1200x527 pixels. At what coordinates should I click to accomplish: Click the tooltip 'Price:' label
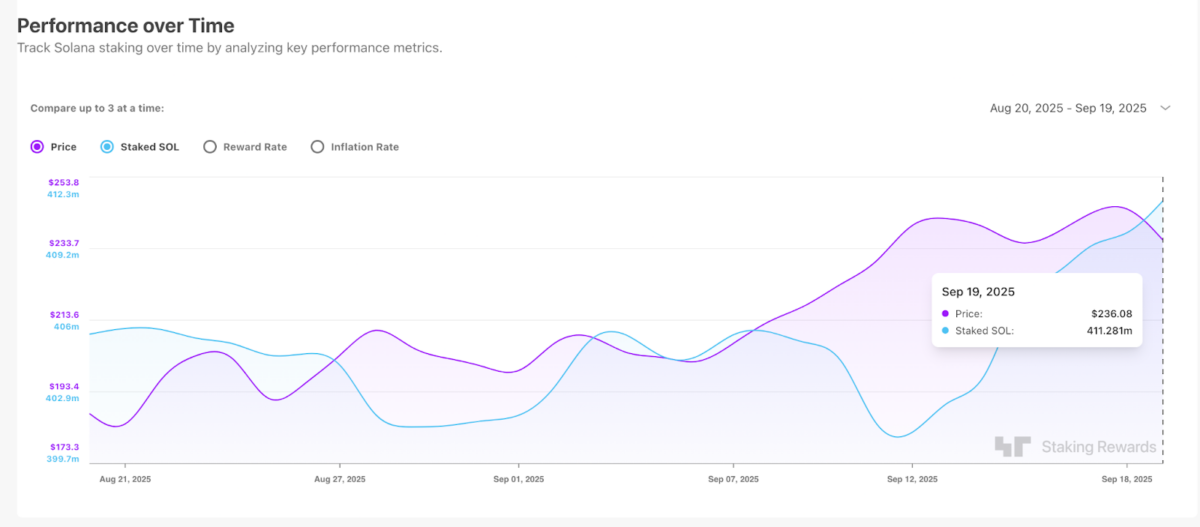tap(968, 313)
